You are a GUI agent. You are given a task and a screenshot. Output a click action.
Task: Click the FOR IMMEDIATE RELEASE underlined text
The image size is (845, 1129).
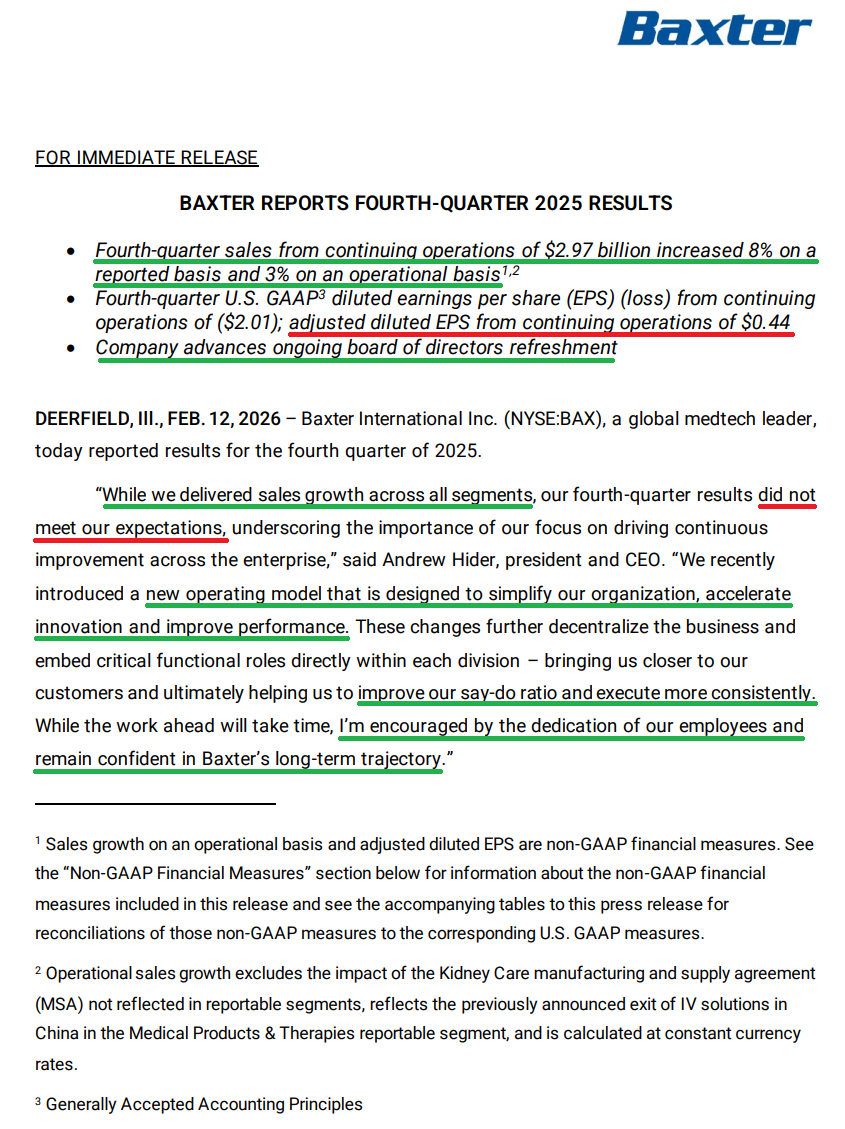click(x=146, y=158)
